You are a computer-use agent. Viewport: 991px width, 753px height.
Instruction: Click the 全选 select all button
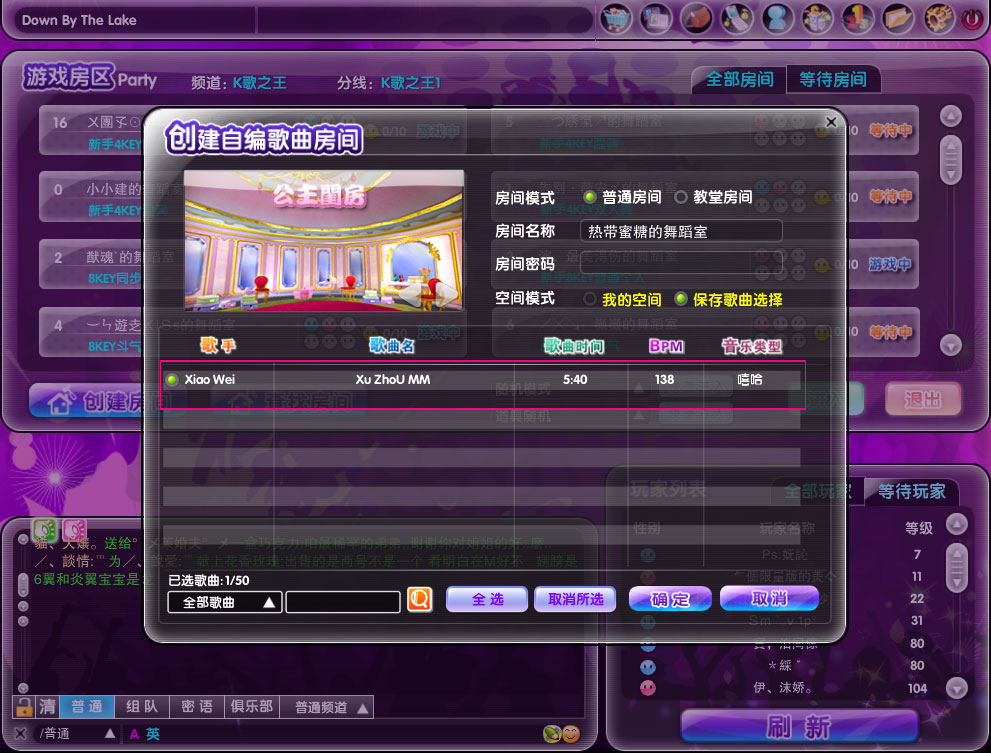click(487, 599)
